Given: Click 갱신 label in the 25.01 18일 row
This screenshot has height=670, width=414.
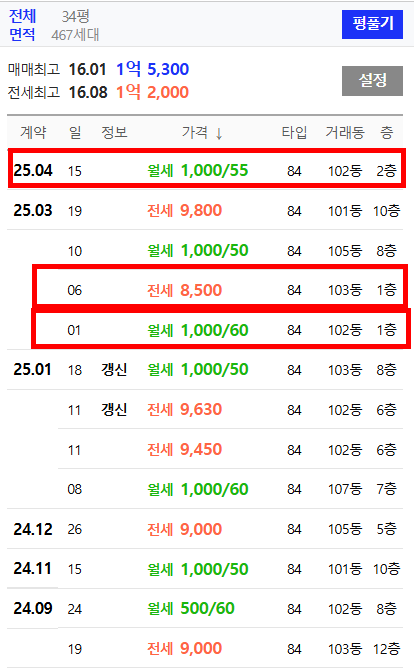Looking at the screenshot, I should tap(114, 370).
